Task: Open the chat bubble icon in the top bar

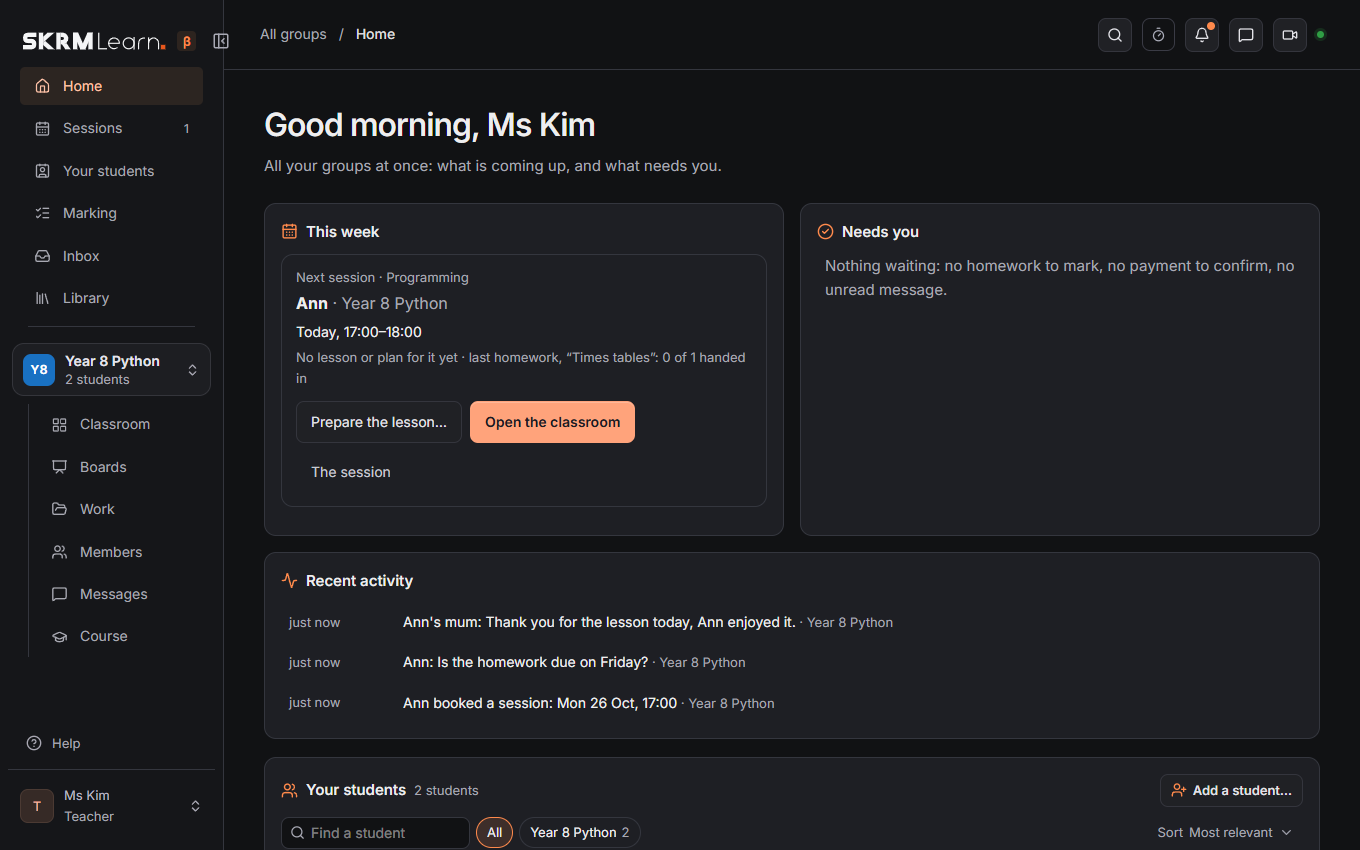Action: [x=1246, y=35]
